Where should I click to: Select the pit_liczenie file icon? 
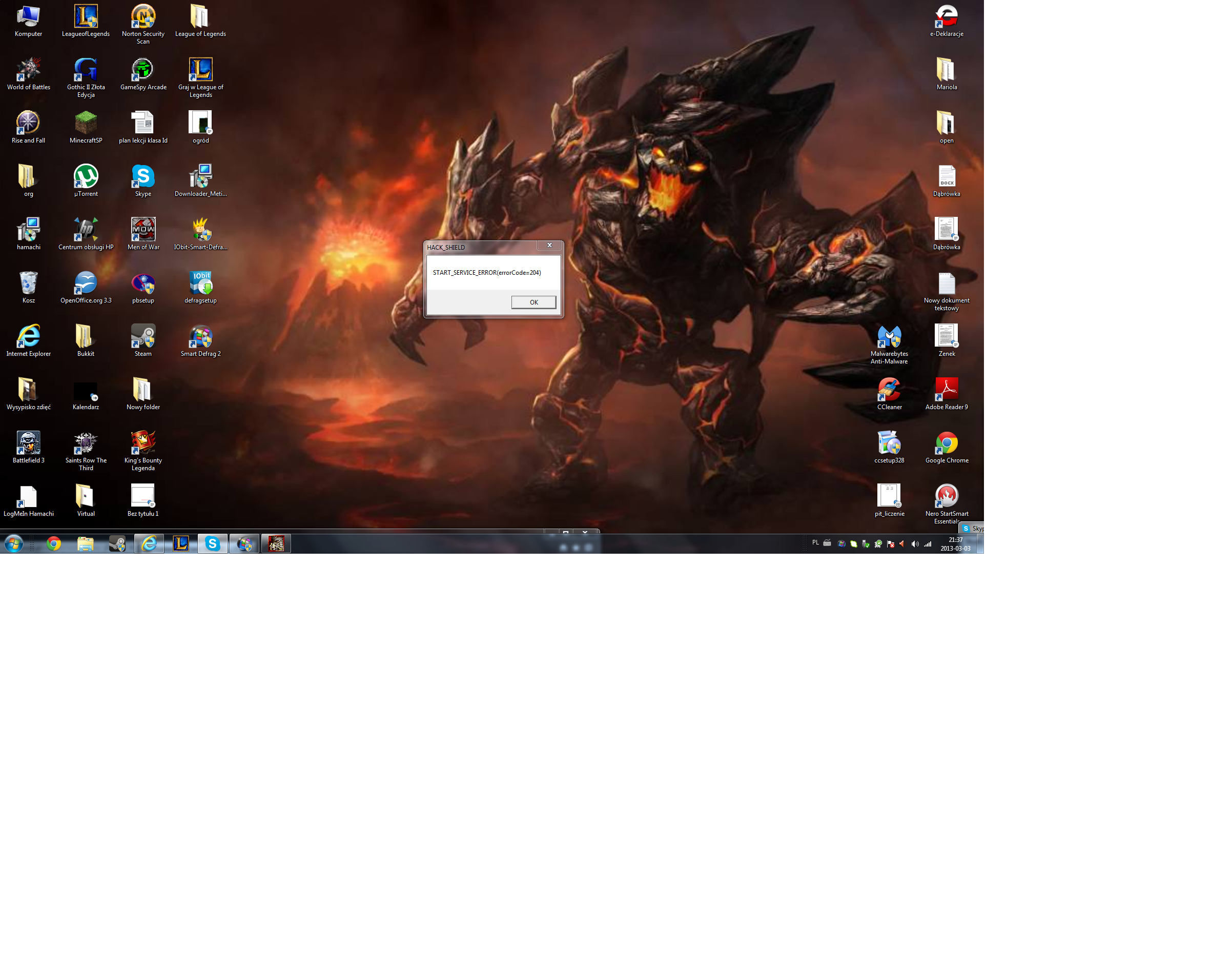[889, 501]
